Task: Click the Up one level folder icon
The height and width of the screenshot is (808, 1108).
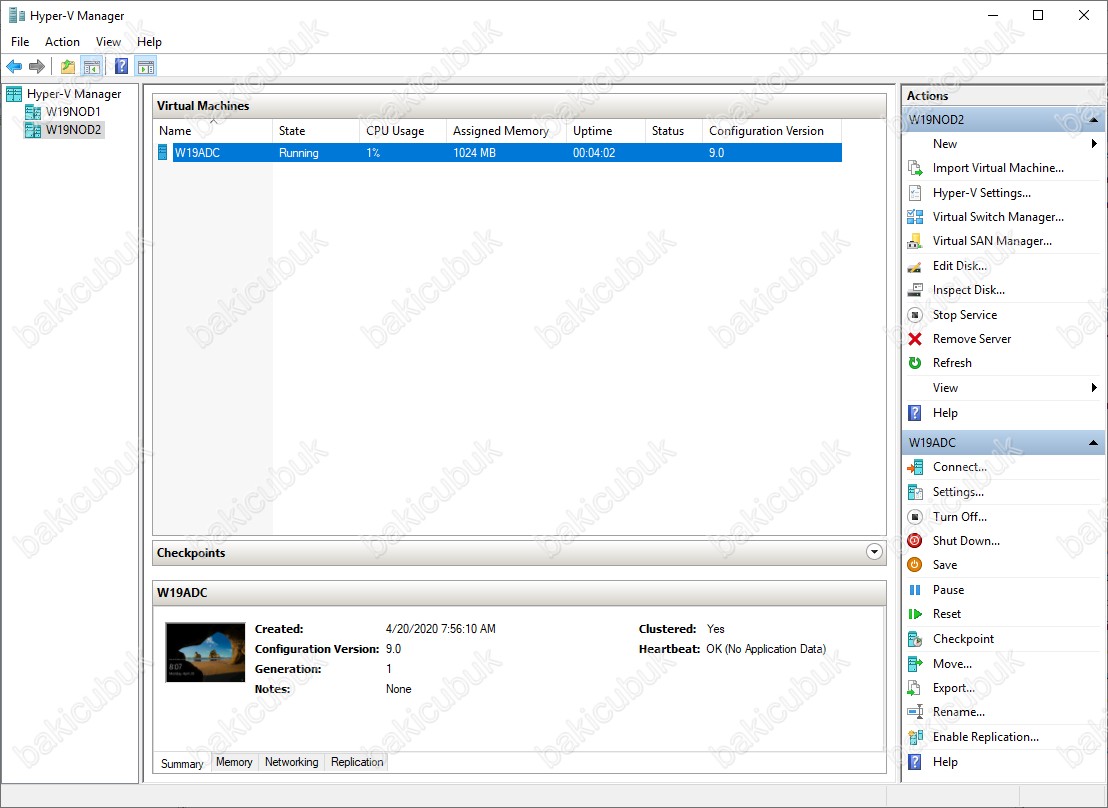Action: [68, 66]
